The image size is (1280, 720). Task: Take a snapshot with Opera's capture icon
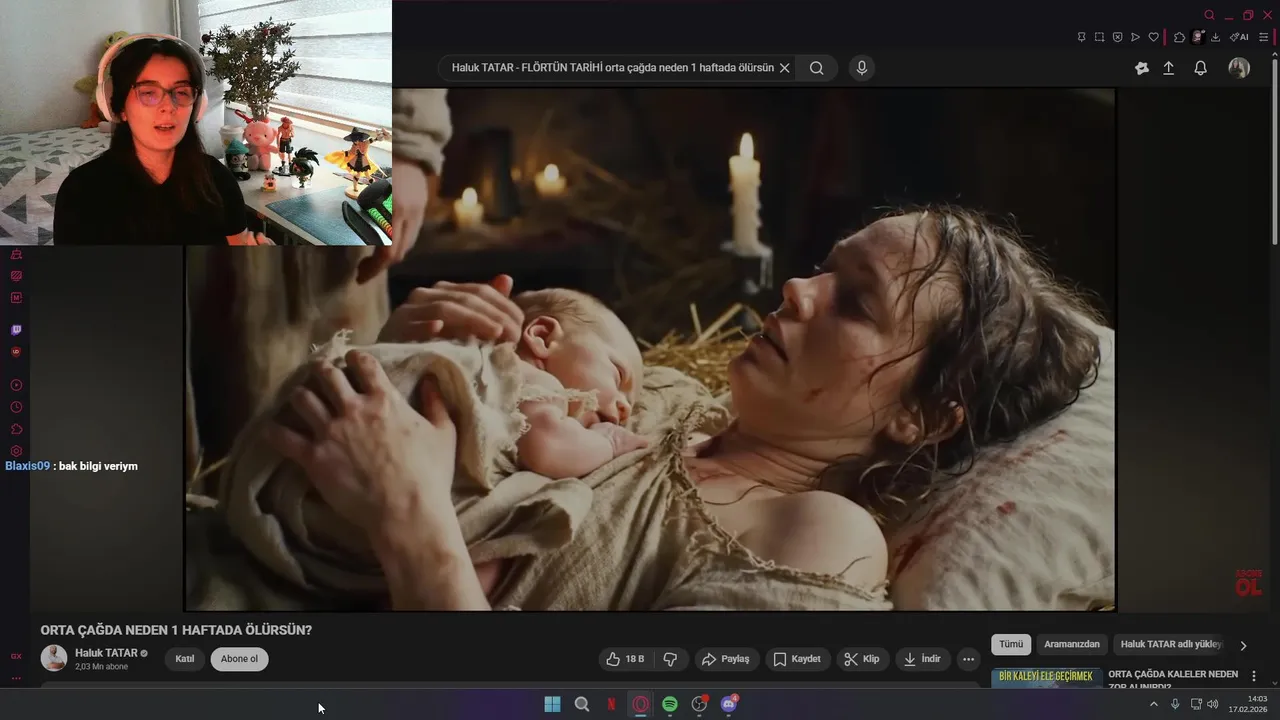coord(1100,37)
